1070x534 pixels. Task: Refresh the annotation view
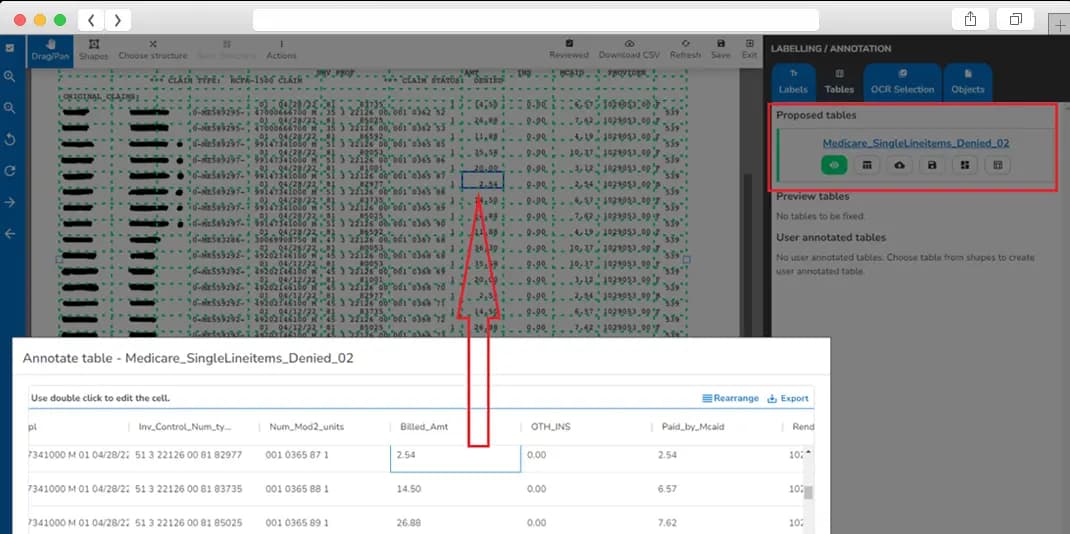point(685,49)
